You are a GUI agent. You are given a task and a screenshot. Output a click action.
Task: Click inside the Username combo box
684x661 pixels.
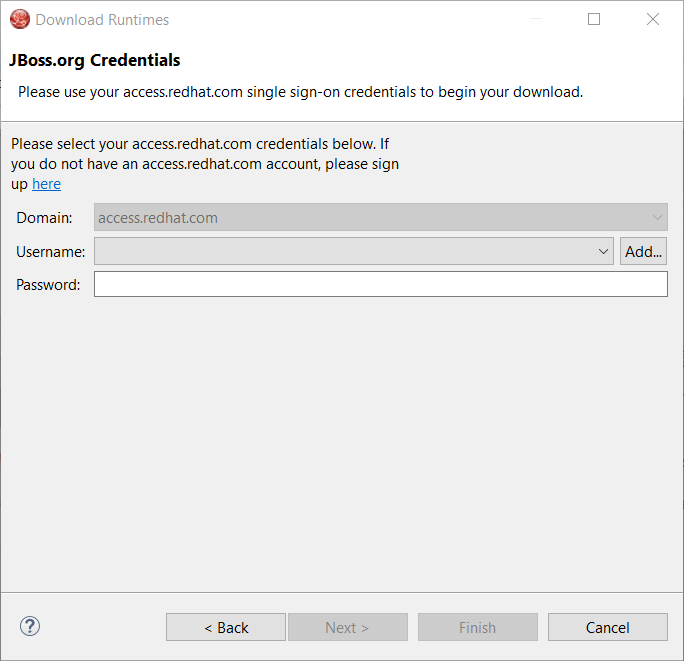pos(343,251)
